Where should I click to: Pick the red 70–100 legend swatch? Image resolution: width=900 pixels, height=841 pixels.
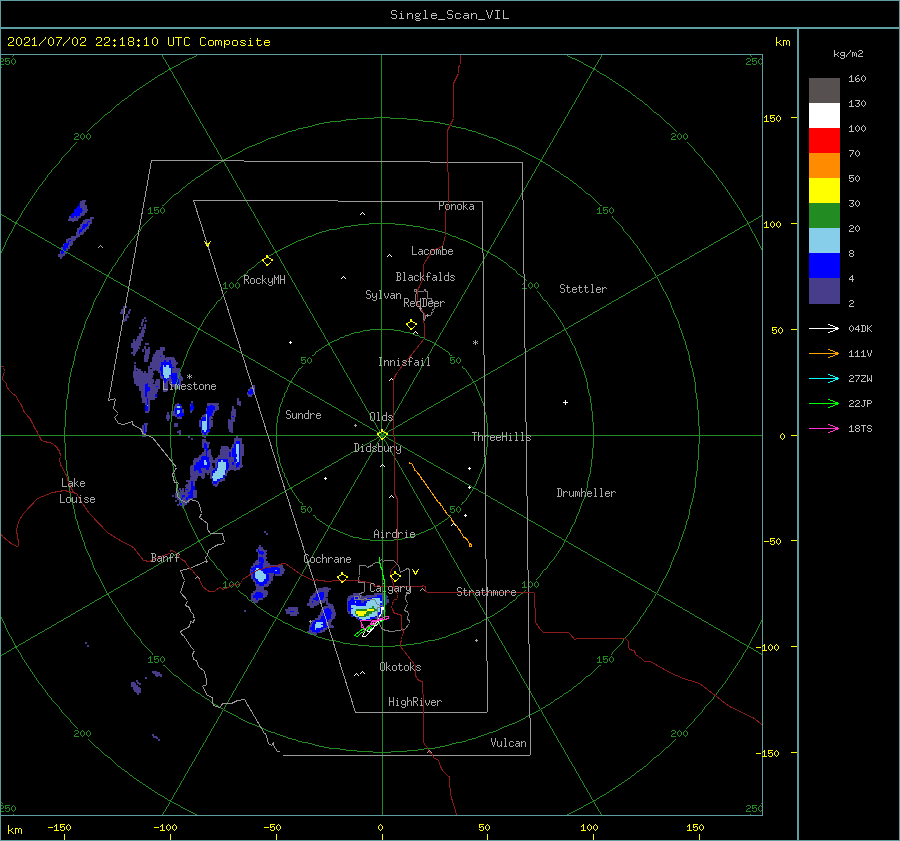tap(824, 141)
